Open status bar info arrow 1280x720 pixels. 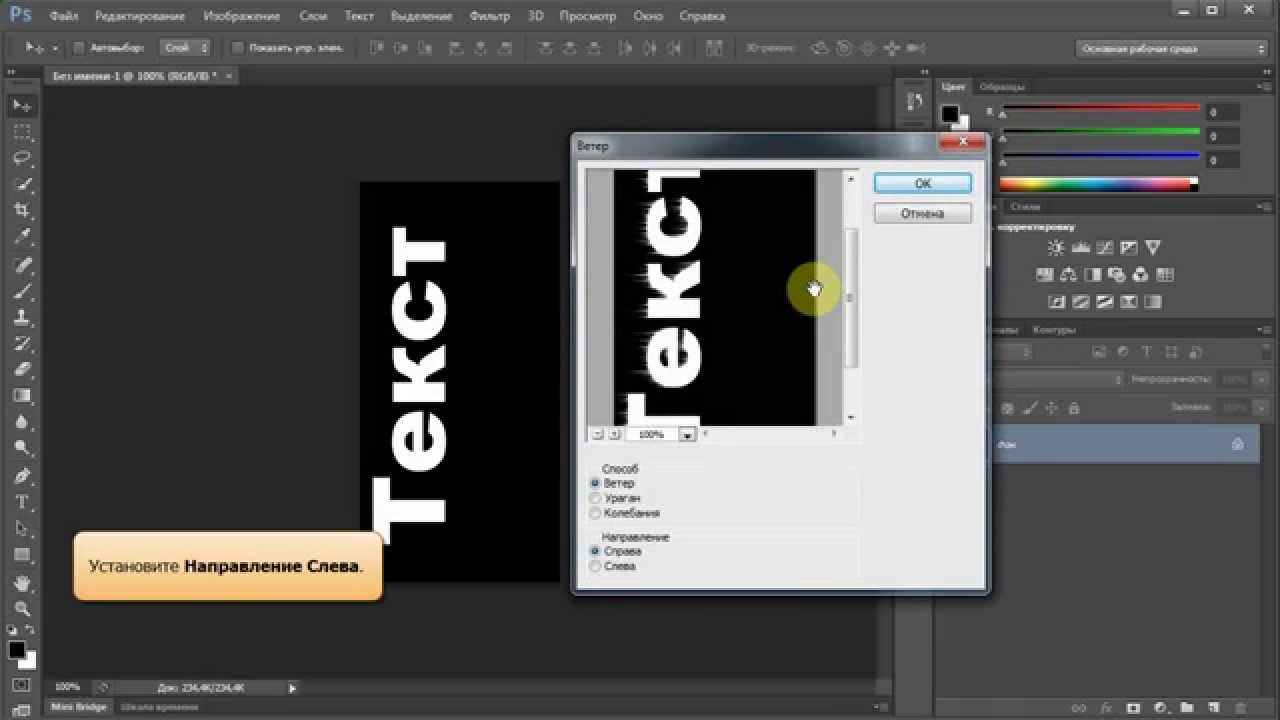(292, 688)
